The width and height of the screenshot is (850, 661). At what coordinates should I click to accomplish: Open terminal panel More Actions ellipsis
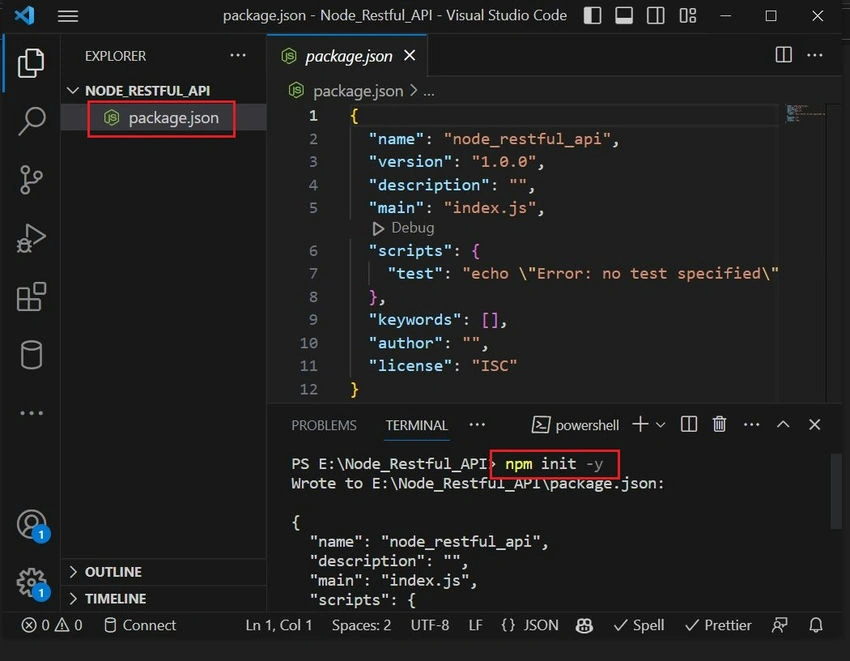coord(751,425)
